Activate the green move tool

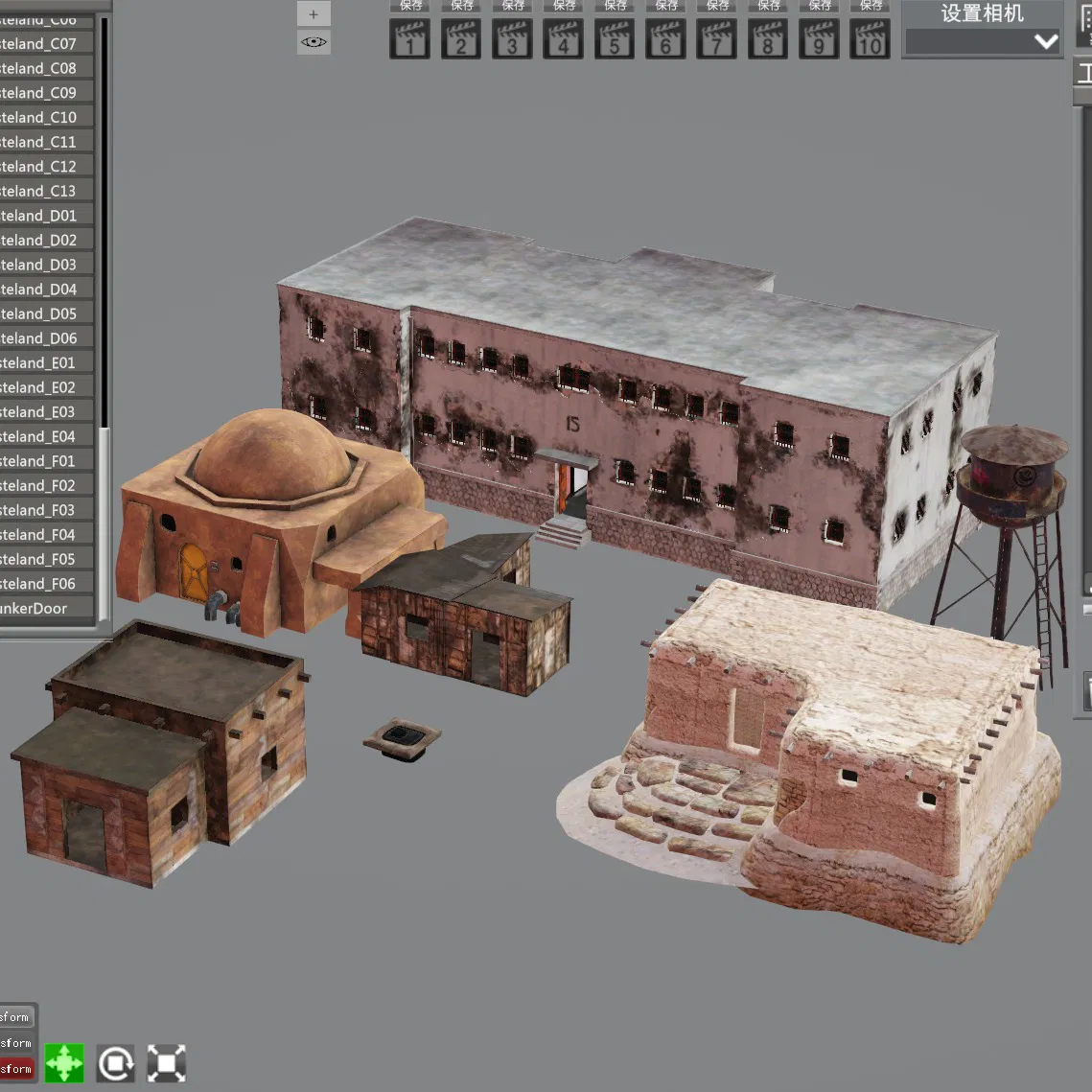pyautogui.click(x=64, y=1062)
